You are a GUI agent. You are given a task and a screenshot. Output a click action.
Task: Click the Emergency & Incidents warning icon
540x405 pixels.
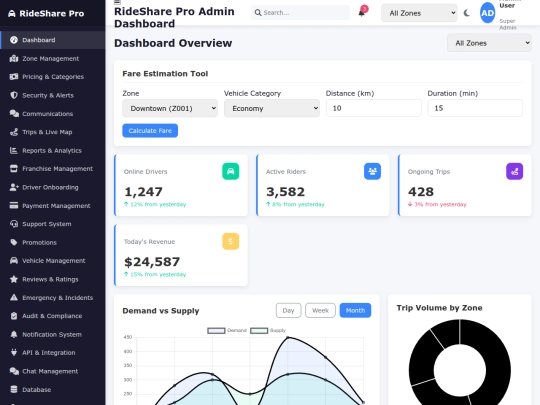[14, 298]
